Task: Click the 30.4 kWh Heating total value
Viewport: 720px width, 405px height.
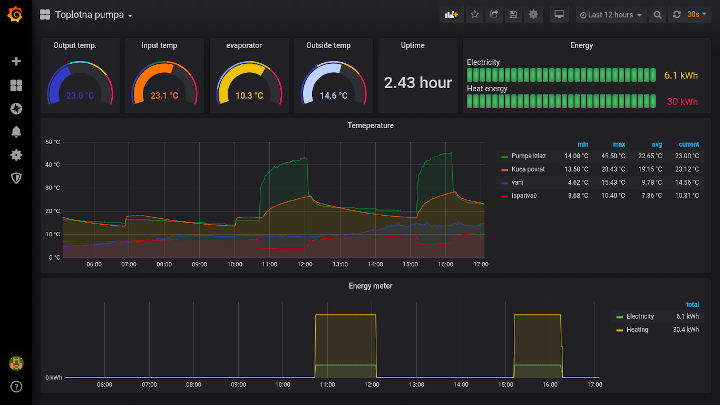Action: click(686, 330)
